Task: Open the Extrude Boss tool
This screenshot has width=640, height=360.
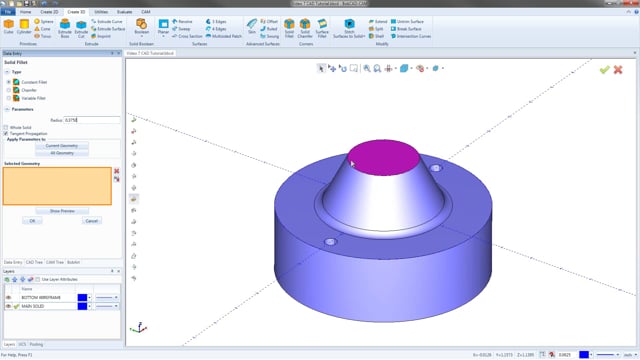Action: [64, 28]
